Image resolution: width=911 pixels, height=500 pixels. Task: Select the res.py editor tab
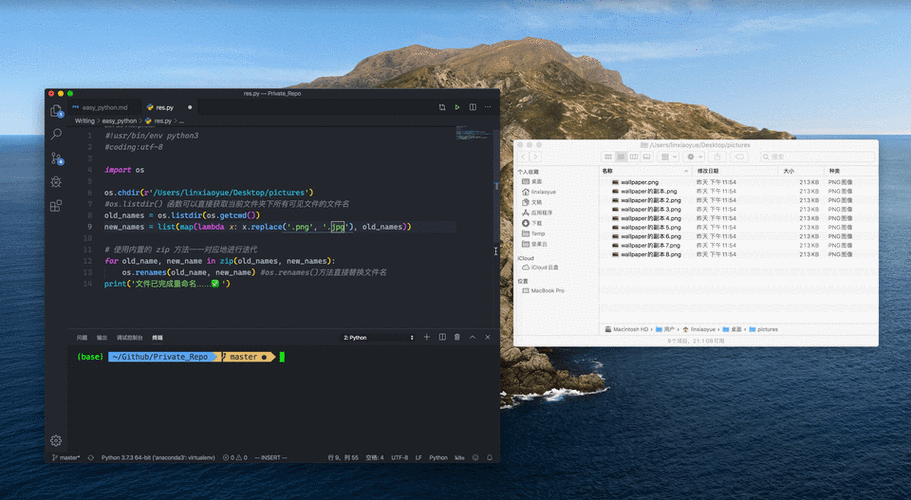pos(164,107)
